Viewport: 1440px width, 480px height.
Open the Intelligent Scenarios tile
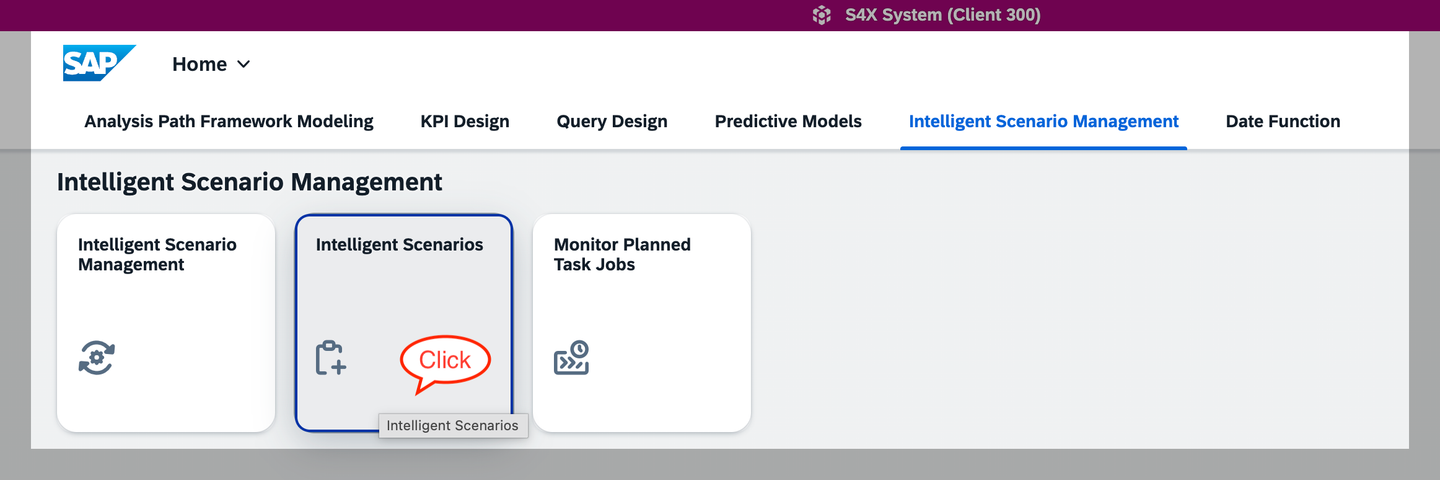click(x=404, y=323)
